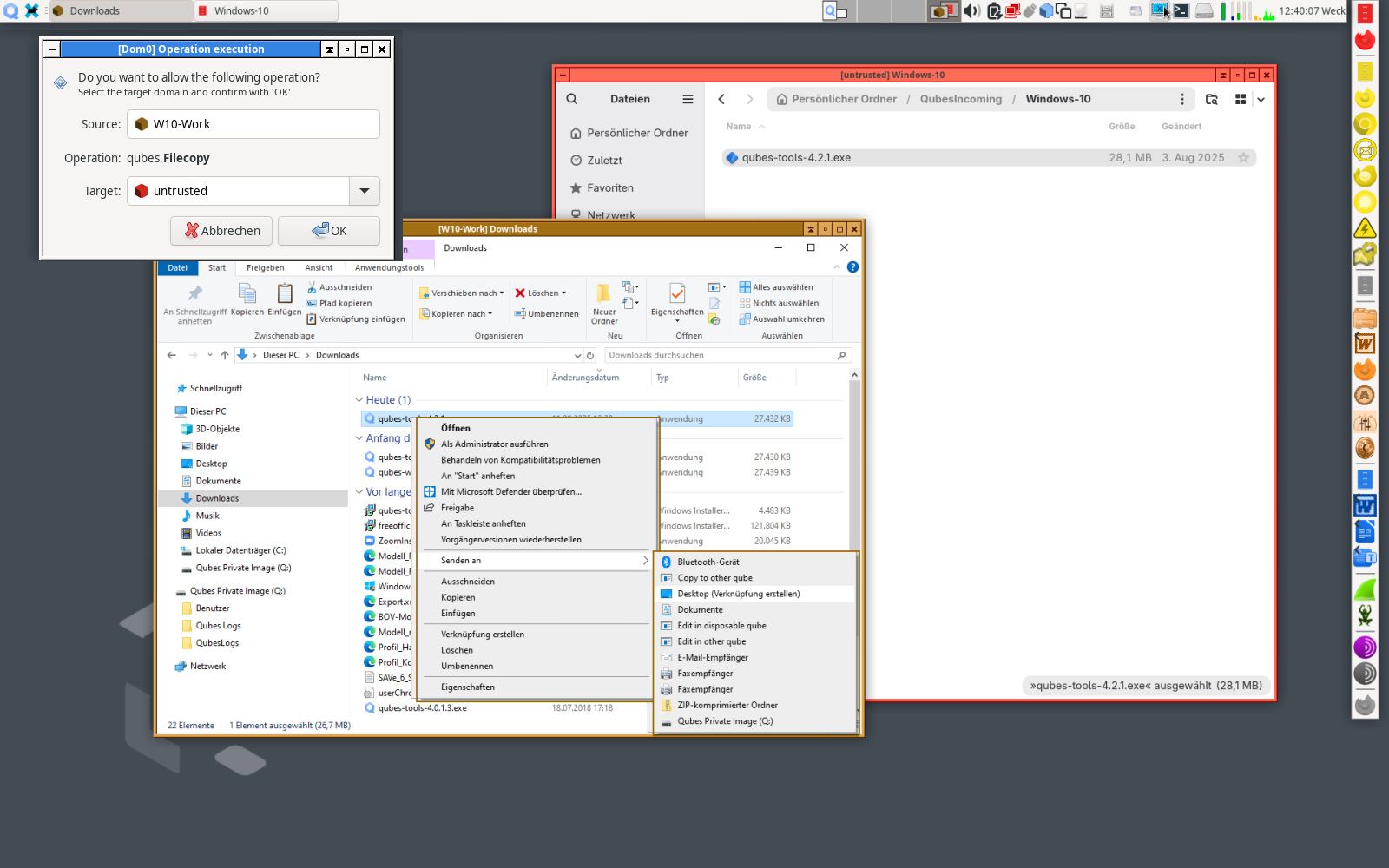
Task: Open the Verschieben nach dropdown
Action: pos(501,293)
